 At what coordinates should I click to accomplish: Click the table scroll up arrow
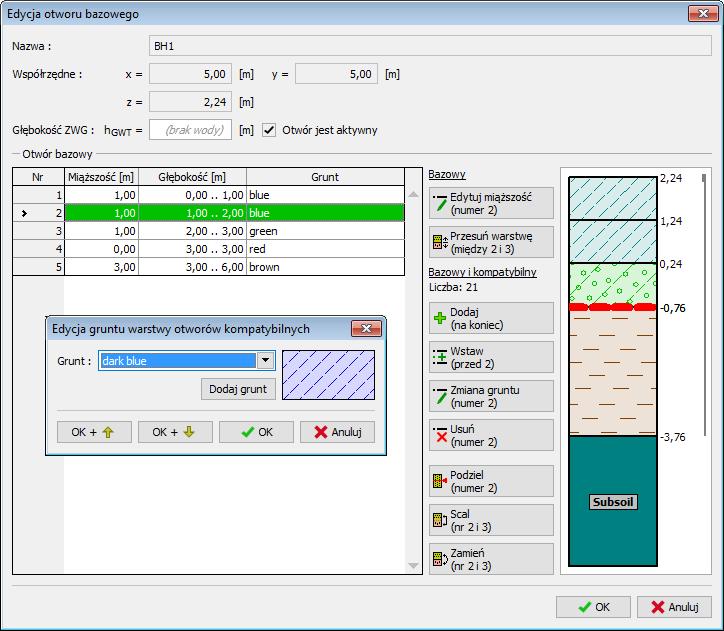(x=414, y=195)
